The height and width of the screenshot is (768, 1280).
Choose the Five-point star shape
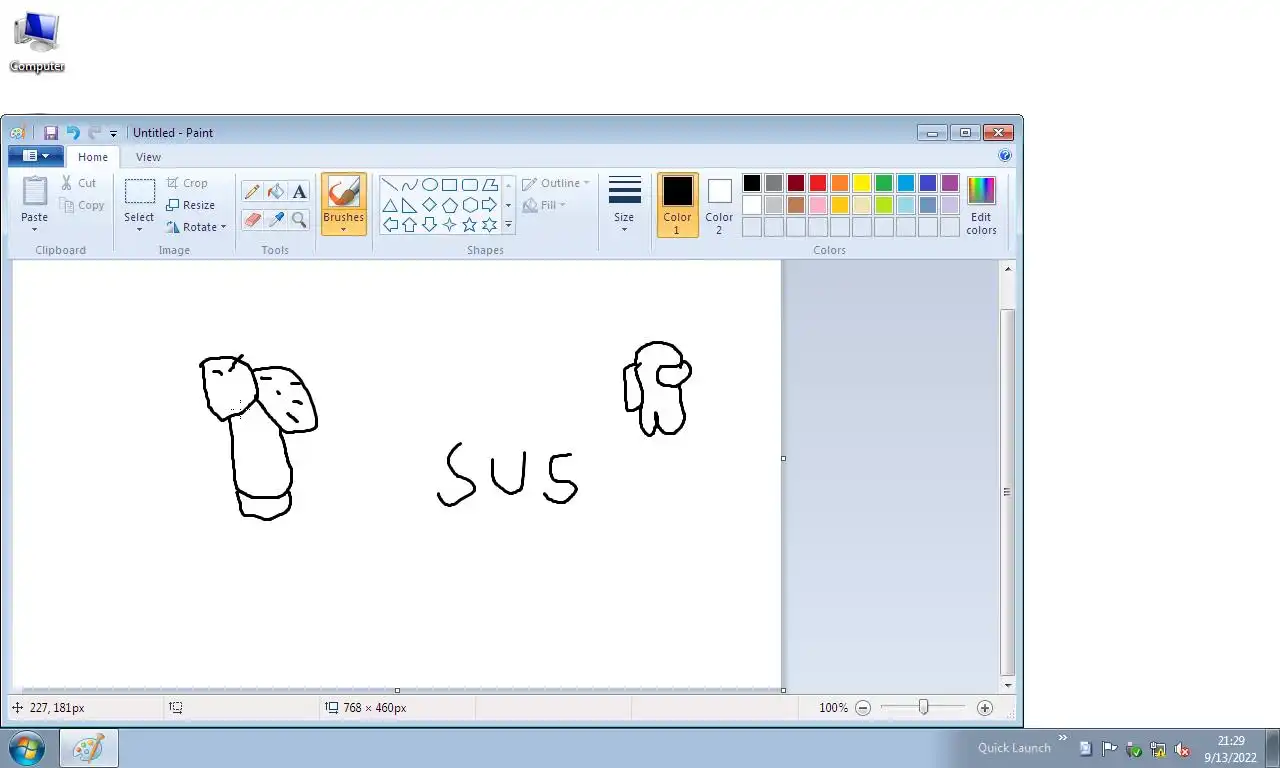(470, 225)
